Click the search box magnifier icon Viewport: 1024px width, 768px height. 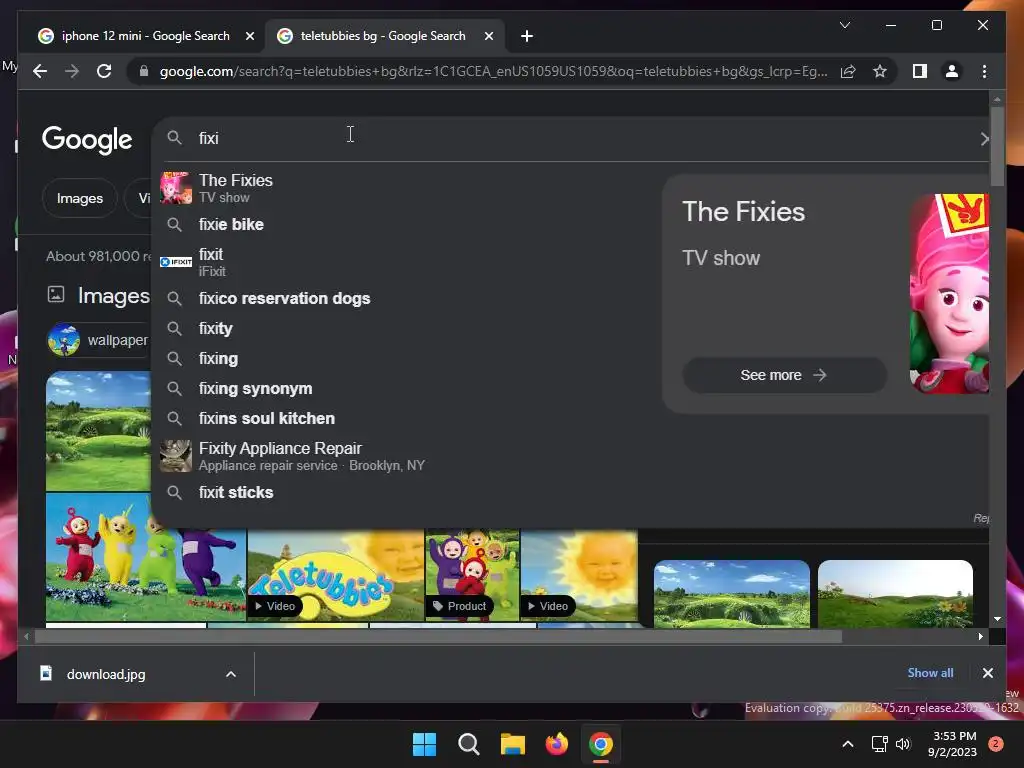point(174,137)
